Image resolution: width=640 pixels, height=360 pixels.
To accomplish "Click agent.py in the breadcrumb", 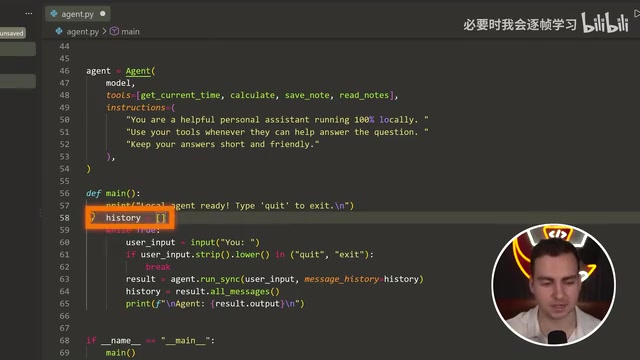I will point(82,31).
